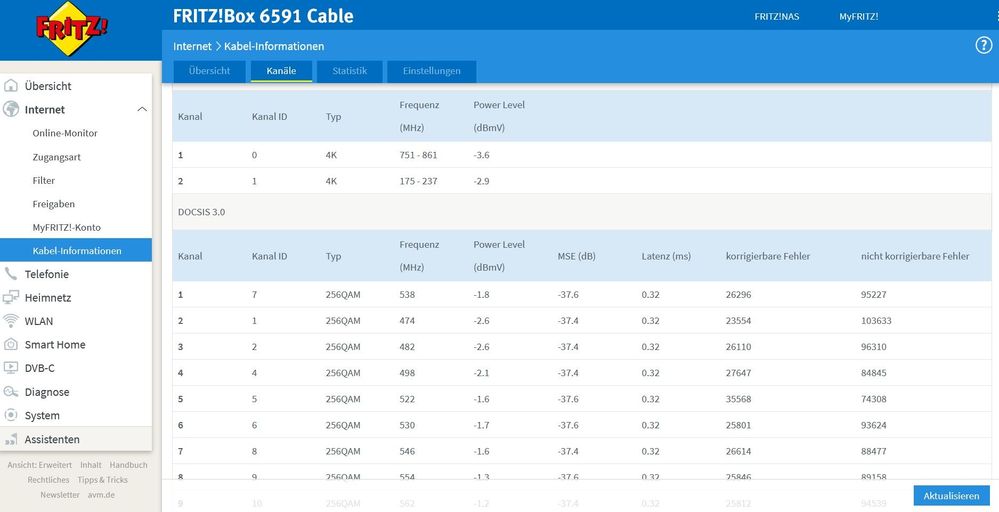The width and height of the screenshot is (999, 512).
Task: Open DVB-C menu
Action: (40, 368)
